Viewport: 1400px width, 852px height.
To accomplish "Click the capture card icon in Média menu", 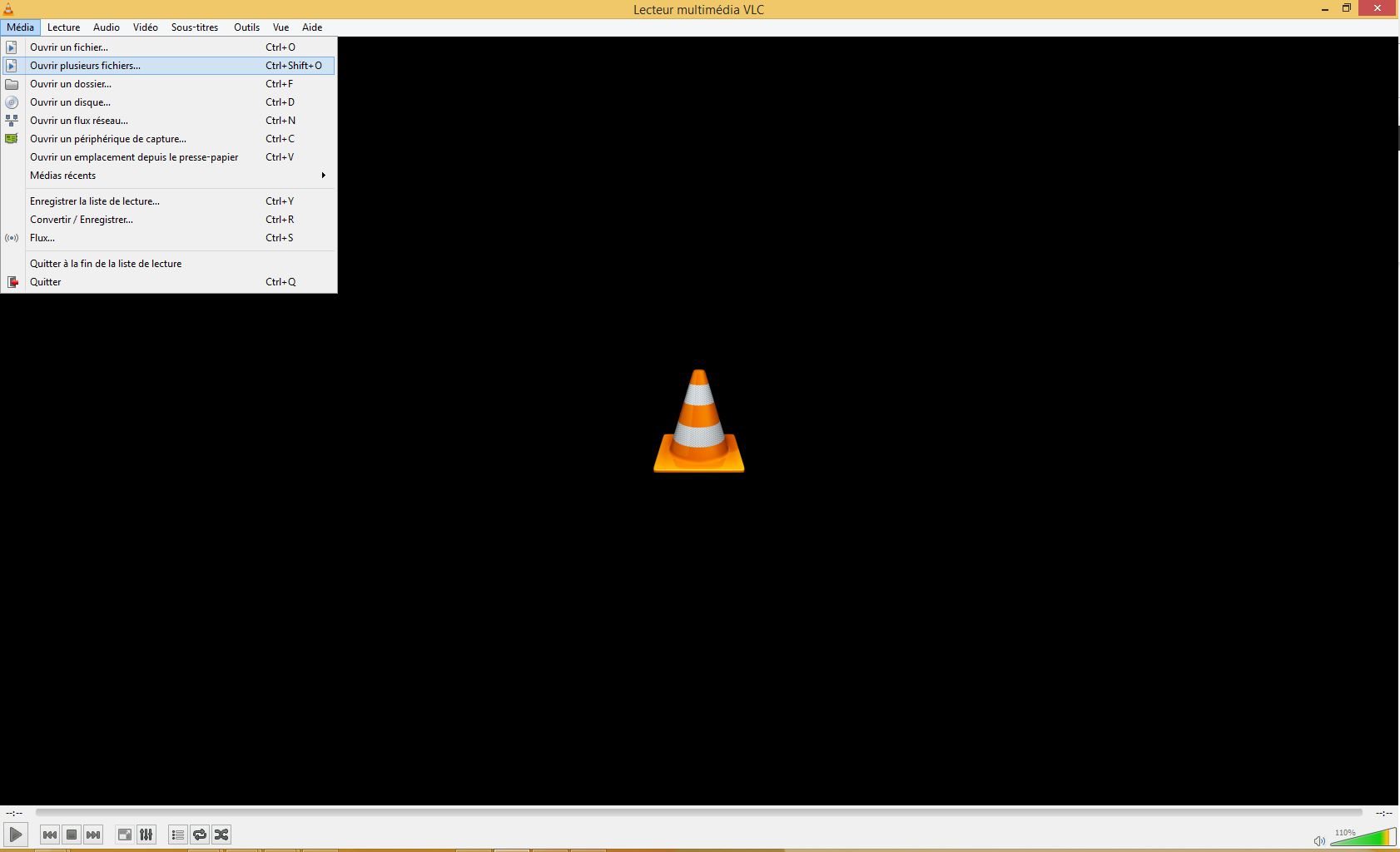I will pos(12,139).
